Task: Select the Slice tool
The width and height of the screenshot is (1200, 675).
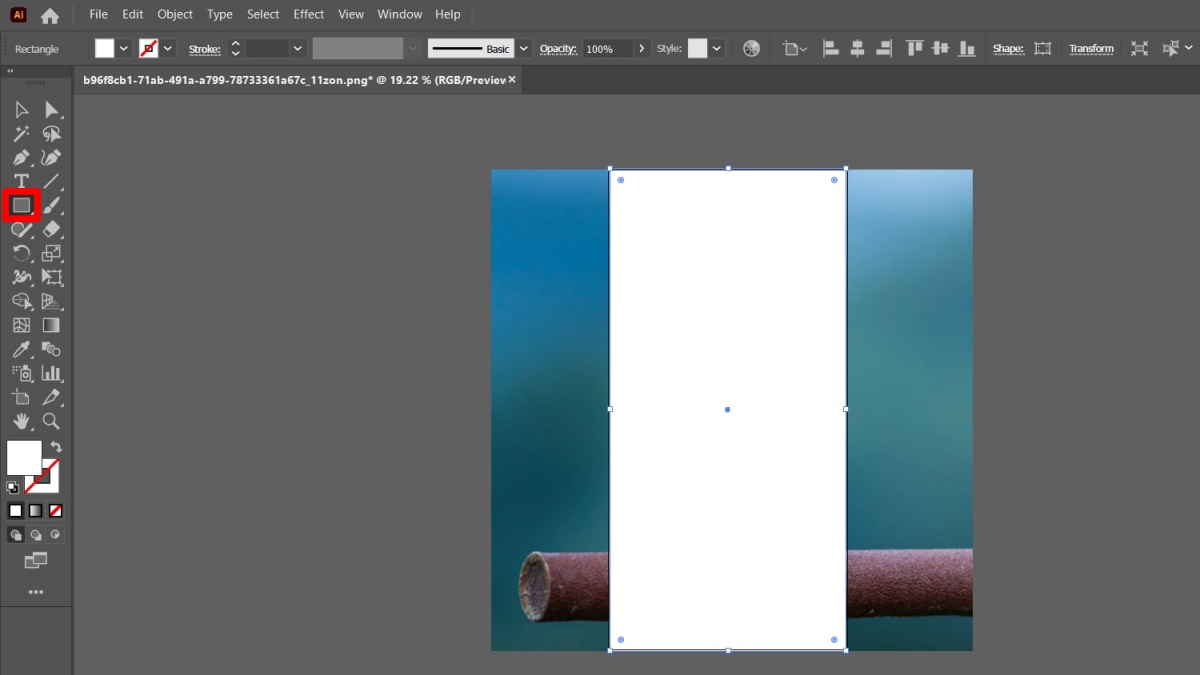Action: (x=52, y=397)
